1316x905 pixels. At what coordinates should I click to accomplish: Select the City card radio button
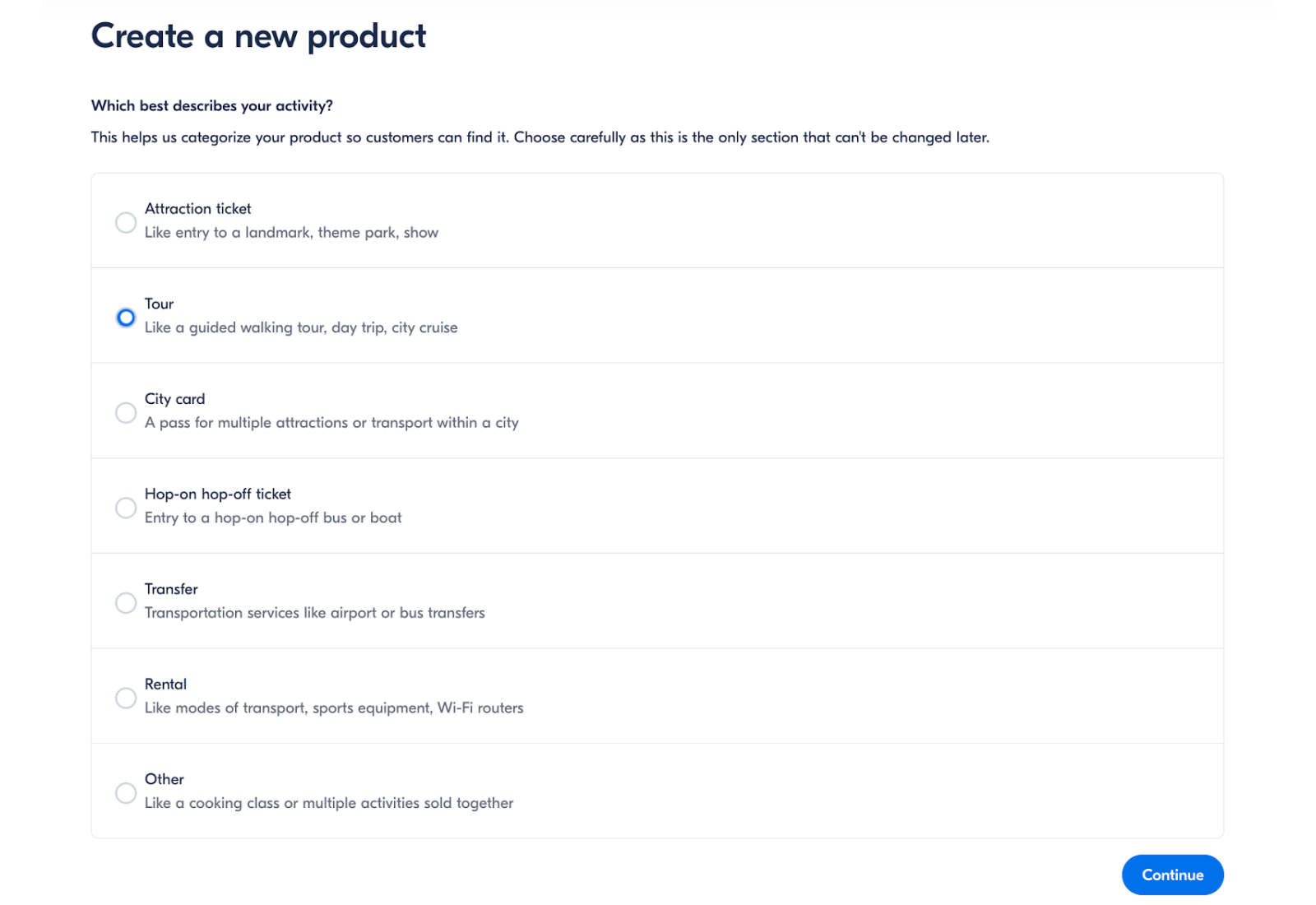point(125,412)
